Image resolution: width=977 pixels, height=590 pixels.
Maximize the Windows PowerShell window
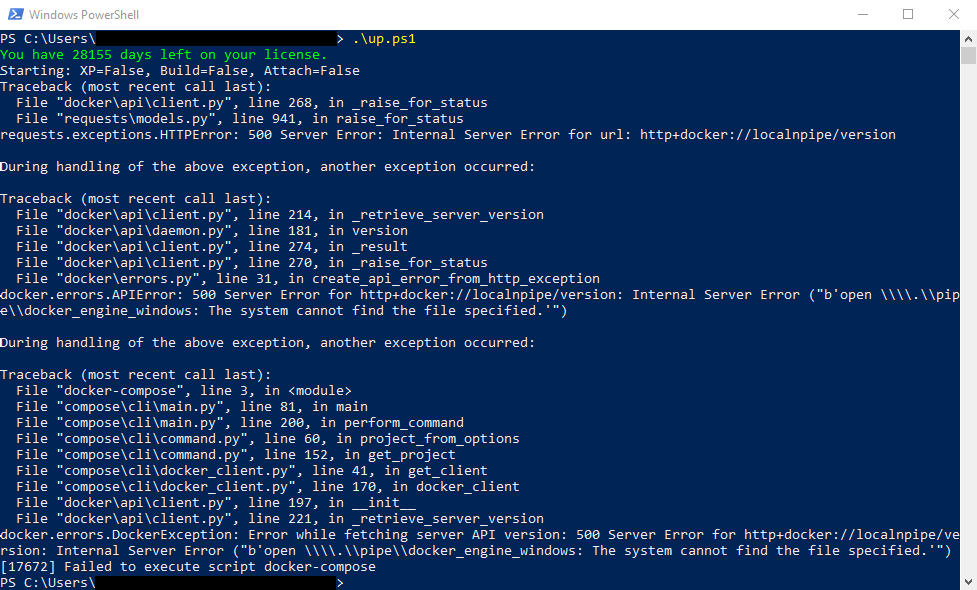click(x=908, y=14)
